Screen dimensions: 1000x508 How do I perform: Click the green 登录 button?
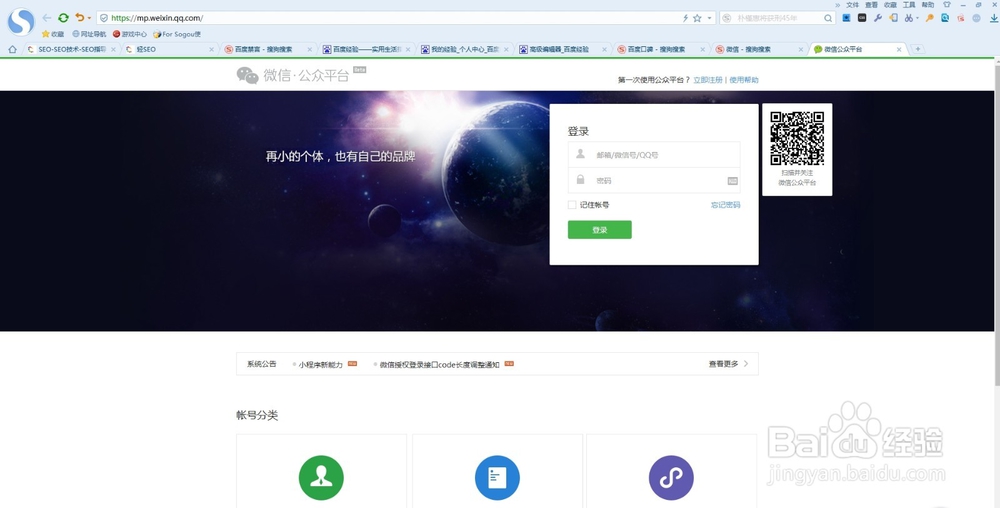coord(599,229)
